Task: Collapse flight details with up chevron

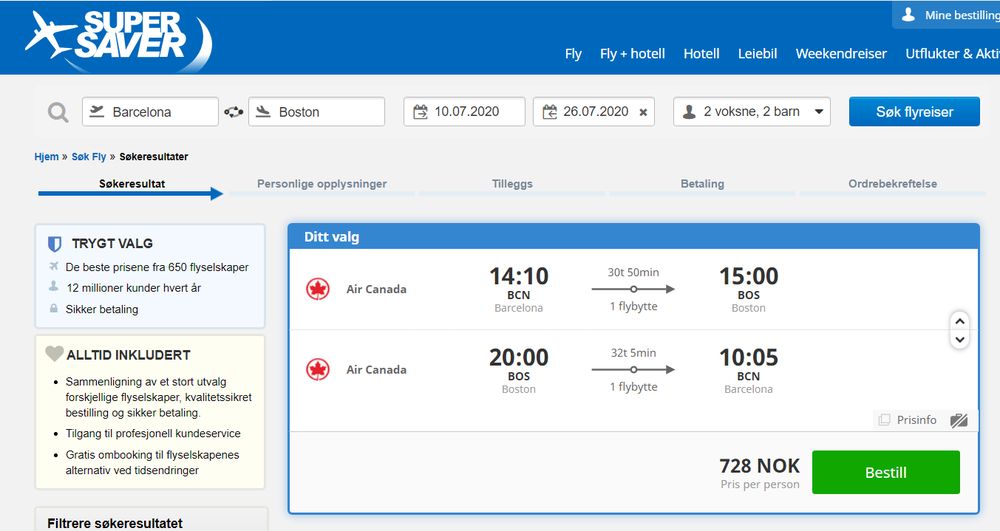Action: (x=960, y=321)
